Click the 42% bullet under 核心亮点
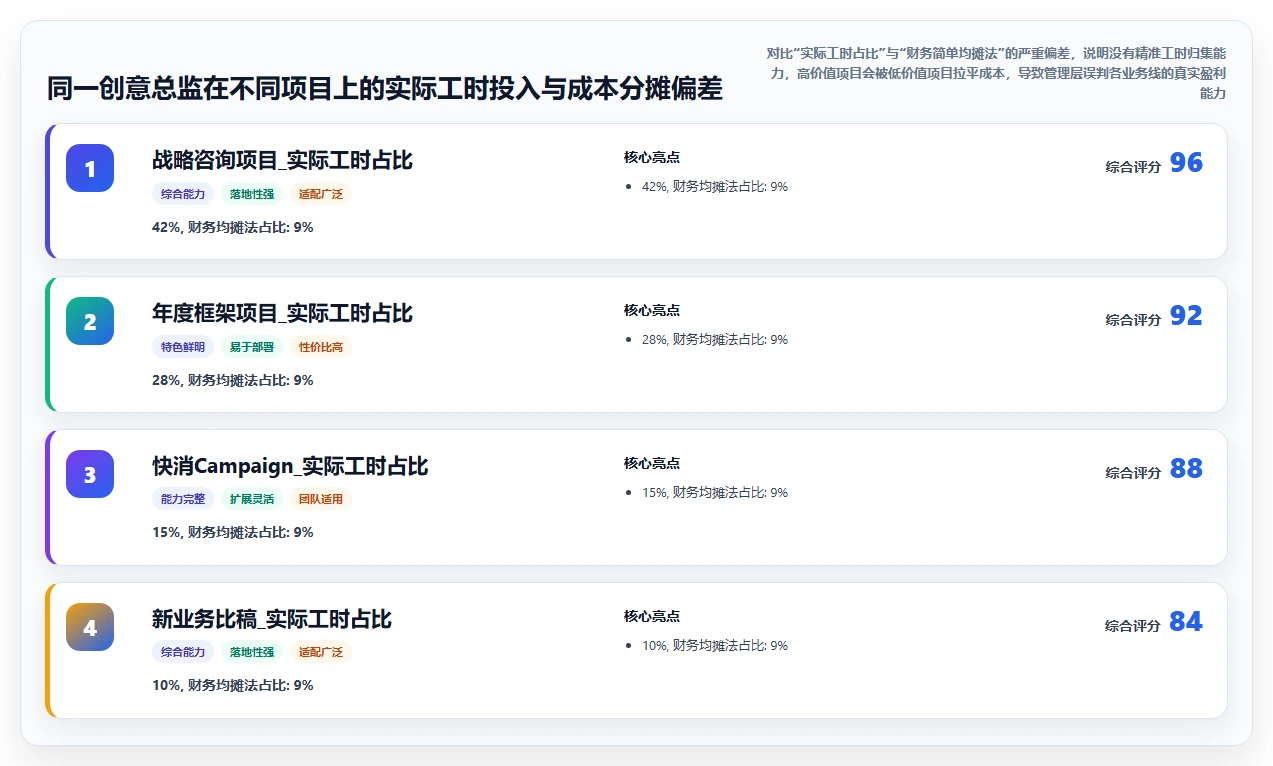Screen dimensions: 1273x766 pos(715,187)
